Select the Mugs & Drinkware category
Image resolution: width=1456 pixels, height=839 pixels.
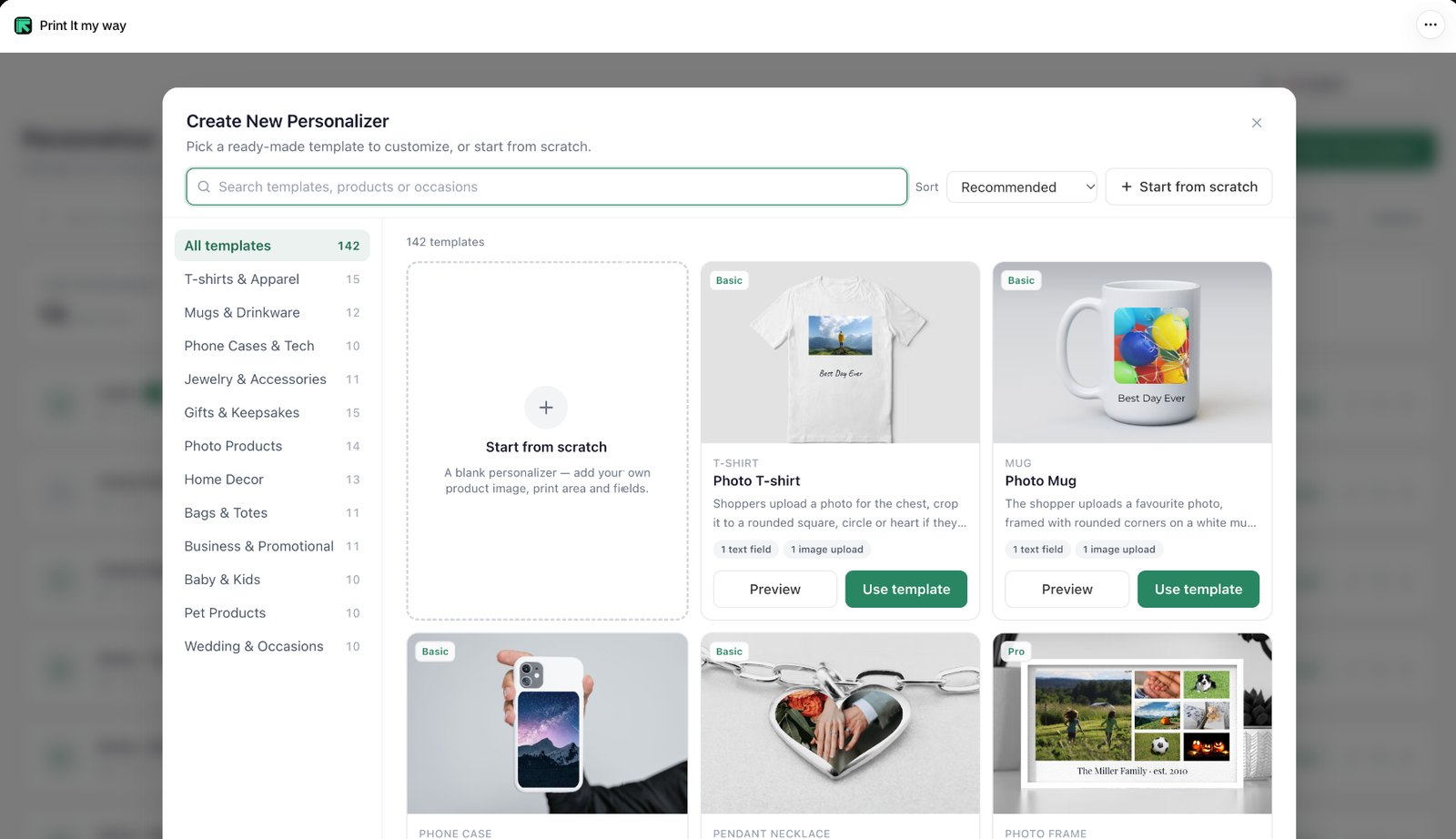click(x=272, y=312)
